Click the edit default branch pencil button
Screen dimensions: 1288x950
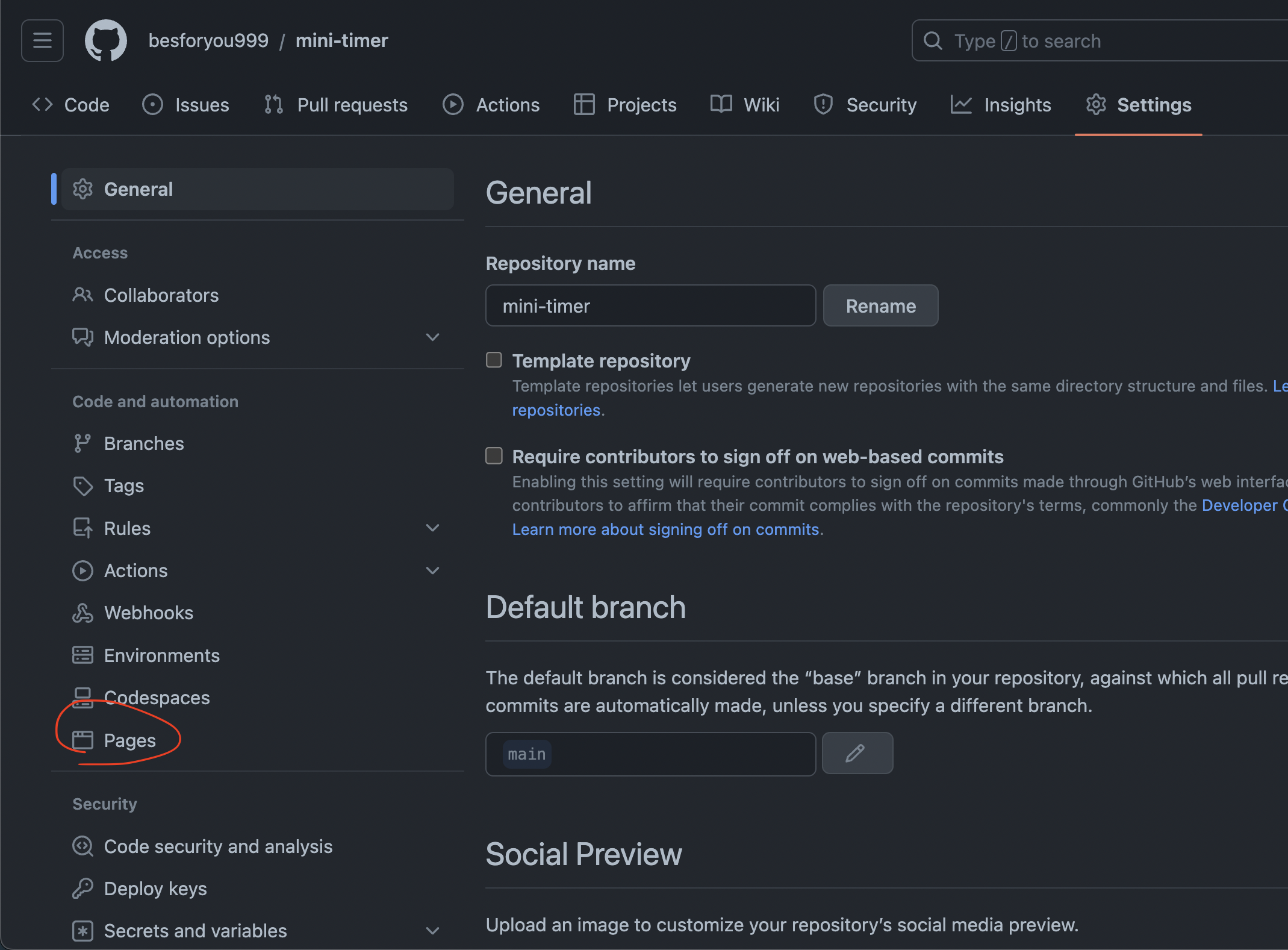[x=857, y=753]
